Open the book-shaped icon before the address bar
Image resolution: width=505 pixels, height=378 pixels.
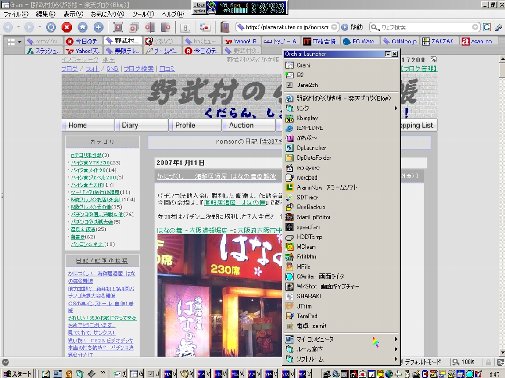point(225,27)
